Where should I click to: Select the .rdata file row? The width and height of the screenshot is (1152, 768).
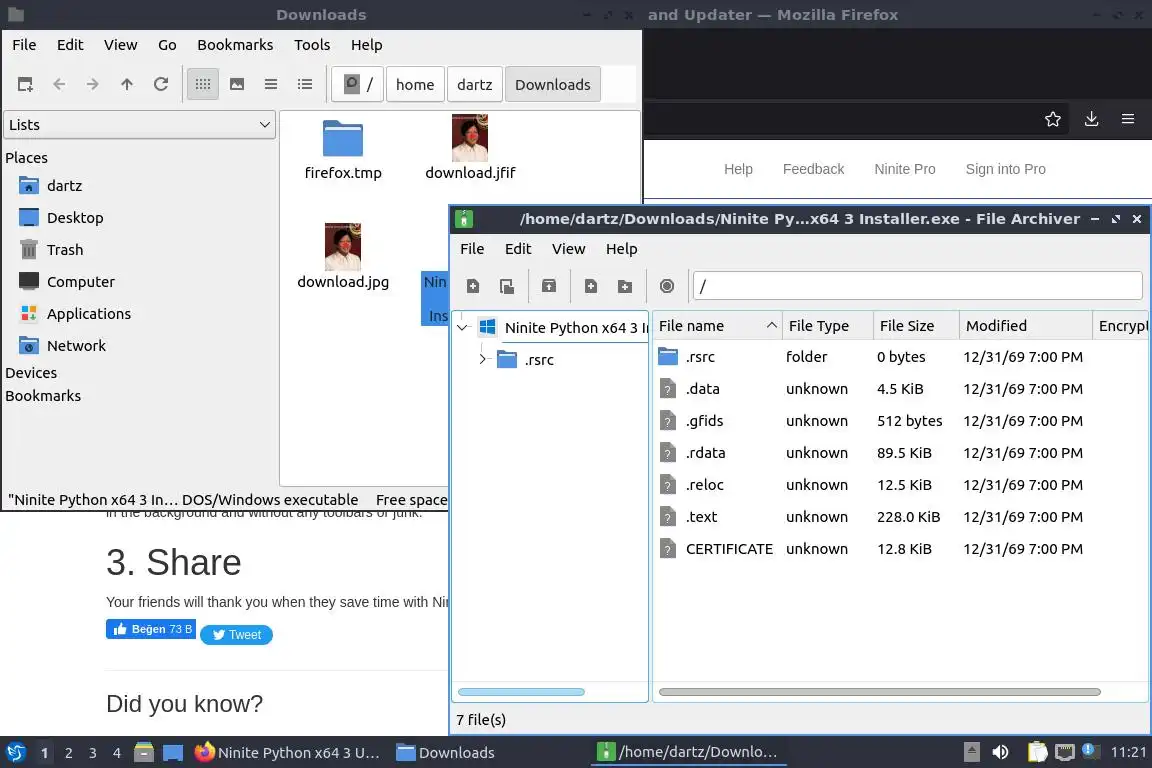pyautogui.click(x=900, y=453)
